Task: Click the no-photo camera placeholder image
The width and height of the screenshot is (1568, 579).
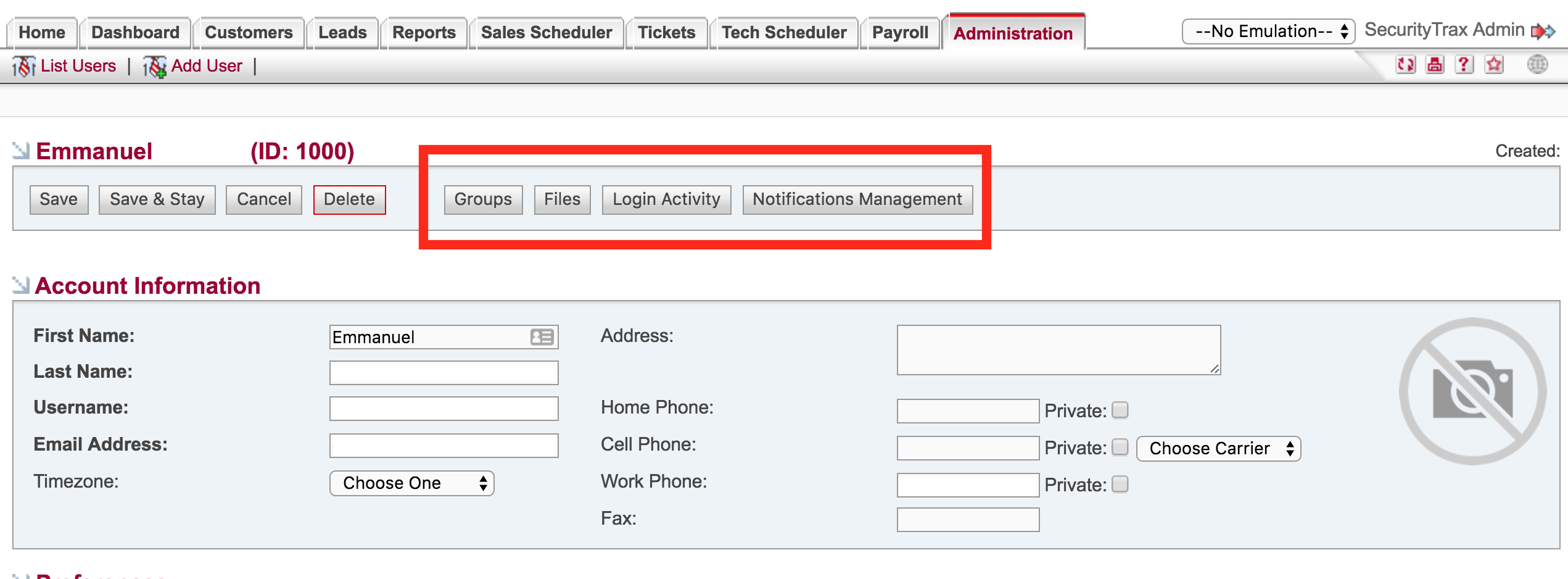Action: (1472, 391)
